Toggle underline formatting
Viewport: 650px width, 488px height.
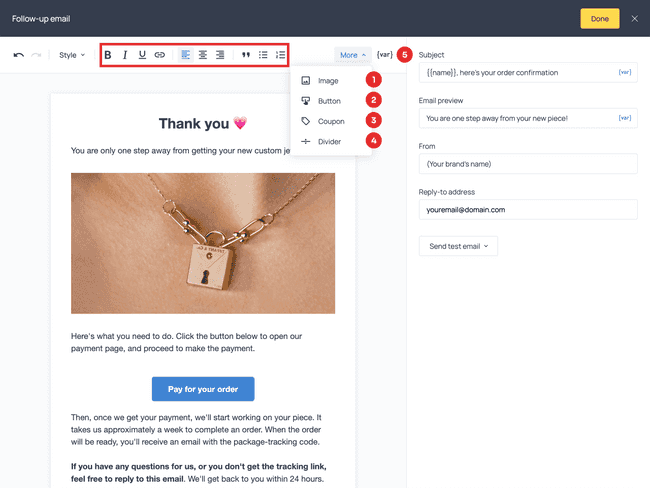pyautogui.click(x=142, y=55)
